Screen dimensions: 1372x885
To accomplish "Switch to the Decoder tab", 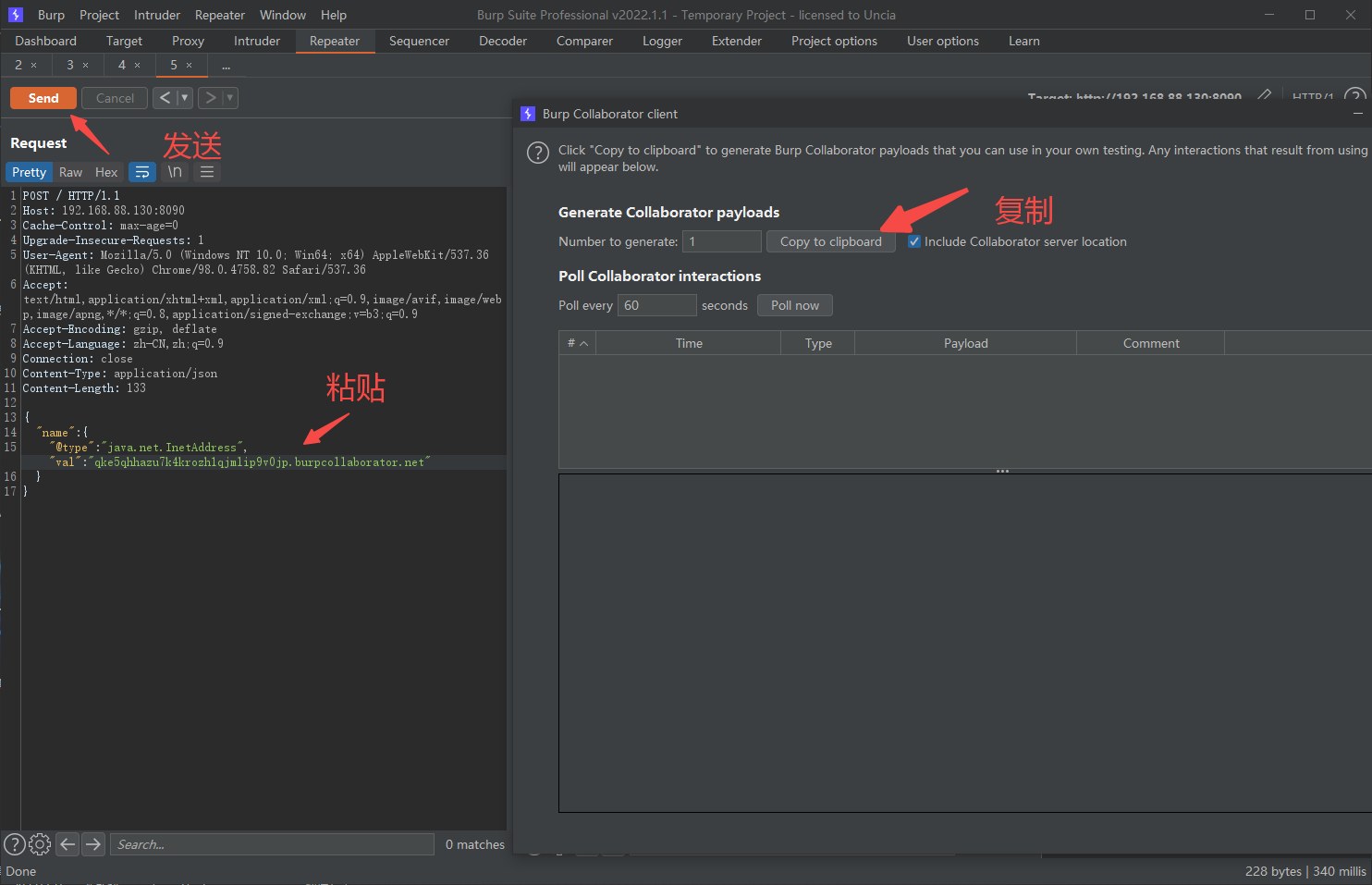I will click(x=503, y=41).
